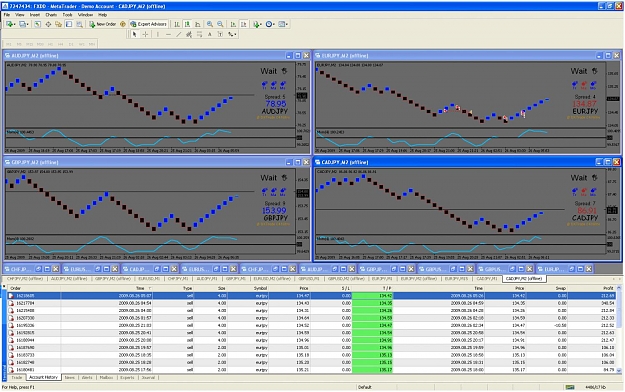Open the Templates toolbar icon
This screenshot has width=625, height=392.
pyautogui.click(x=281, y=24)
